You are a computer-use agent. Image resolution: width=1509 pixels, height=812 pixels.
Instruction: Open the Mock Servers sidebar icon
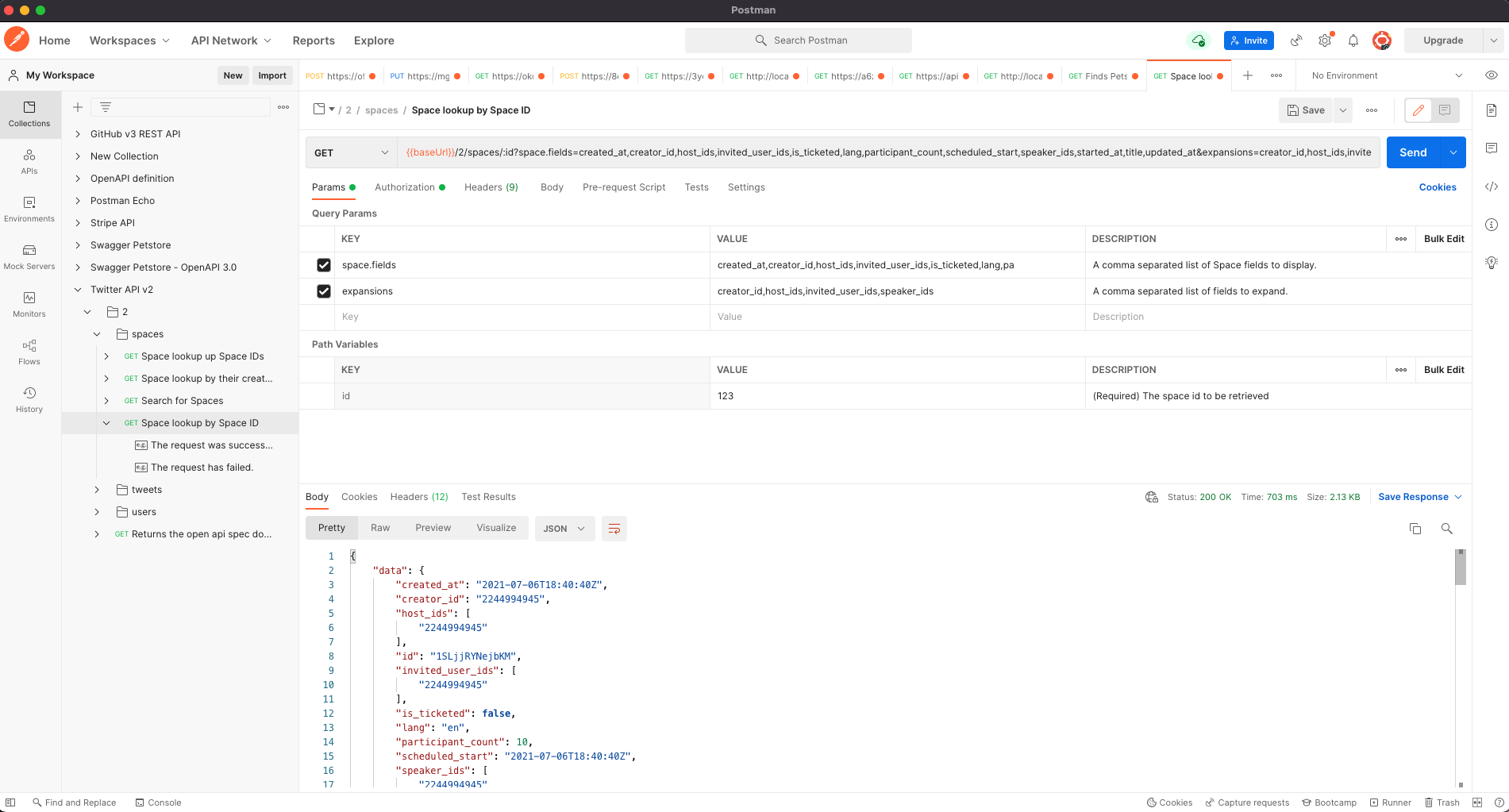[29, 256]
